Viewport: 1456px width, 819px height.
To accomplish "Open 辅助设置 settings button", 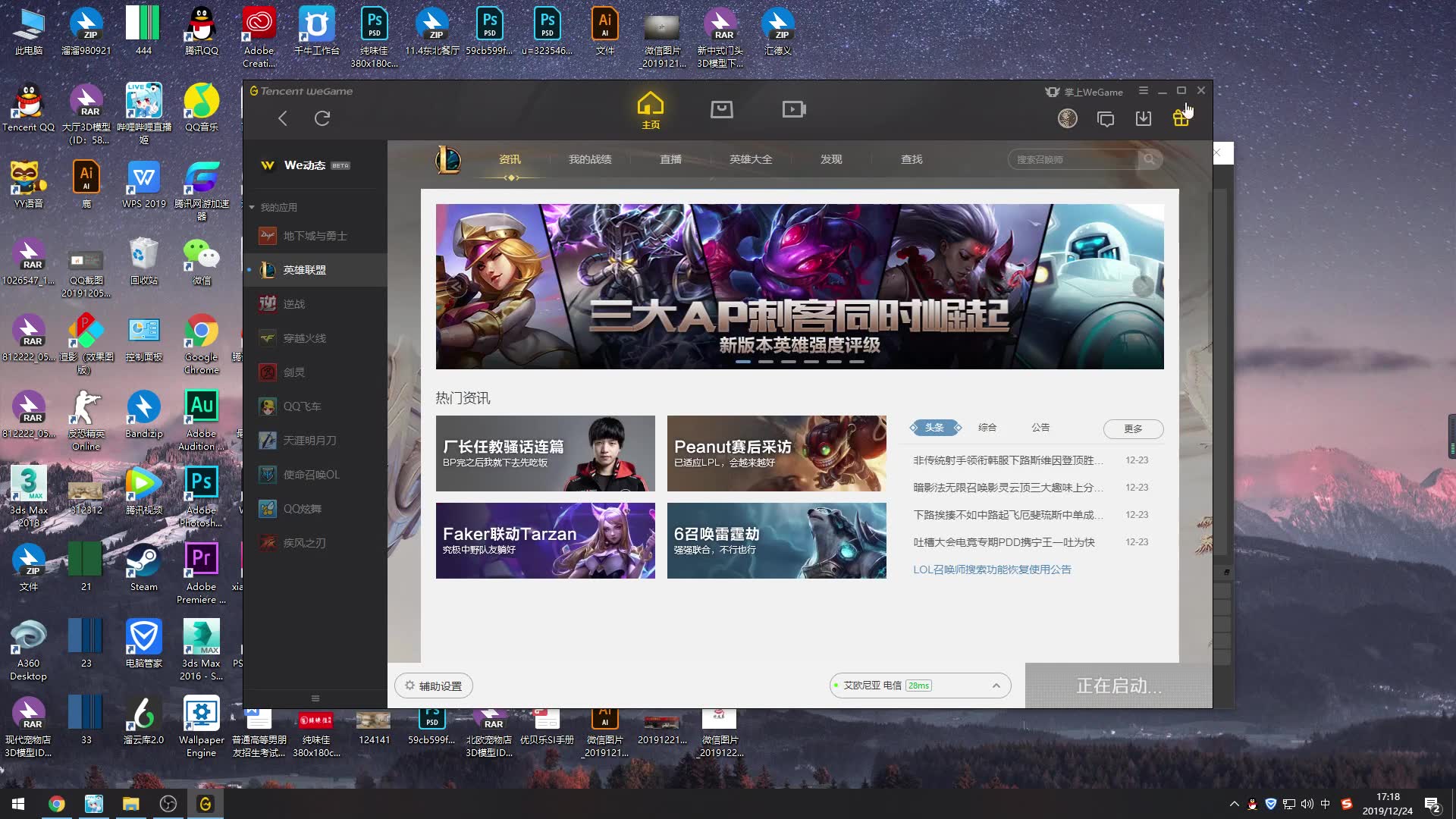I will click(x=433, y=686).
